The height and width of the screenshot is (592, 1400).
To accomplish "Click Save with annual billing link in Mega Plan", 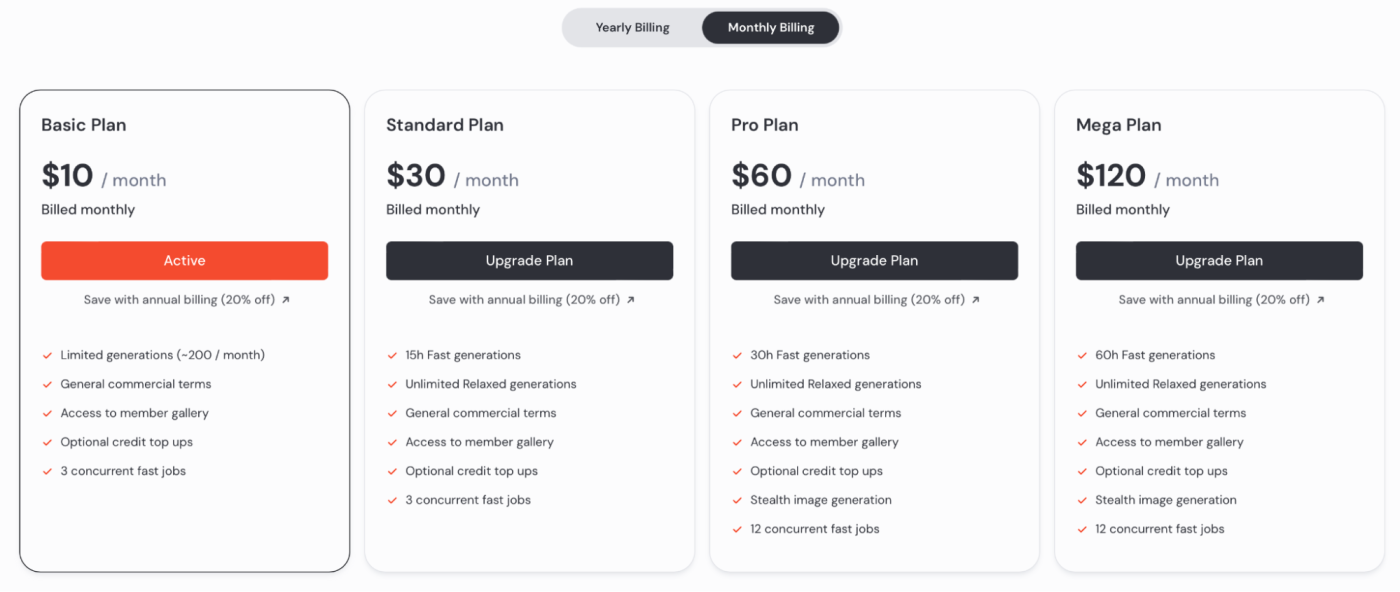I will coord(1214,300).
